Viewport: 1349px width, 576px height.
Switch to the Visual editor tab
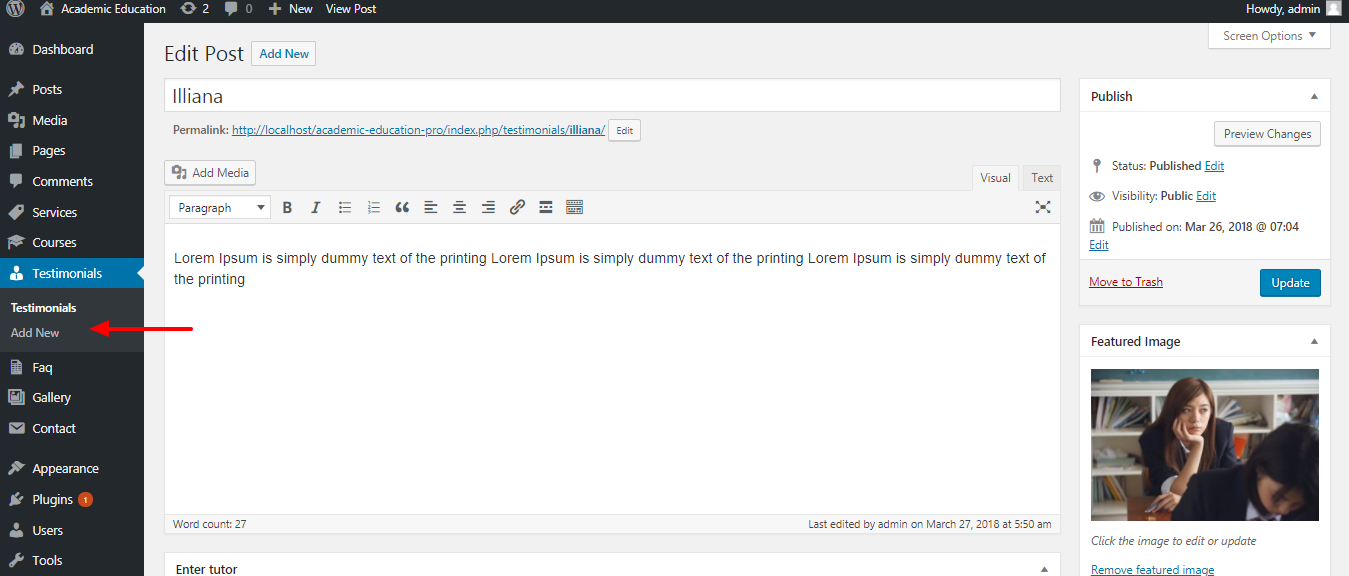click(995, 178)
